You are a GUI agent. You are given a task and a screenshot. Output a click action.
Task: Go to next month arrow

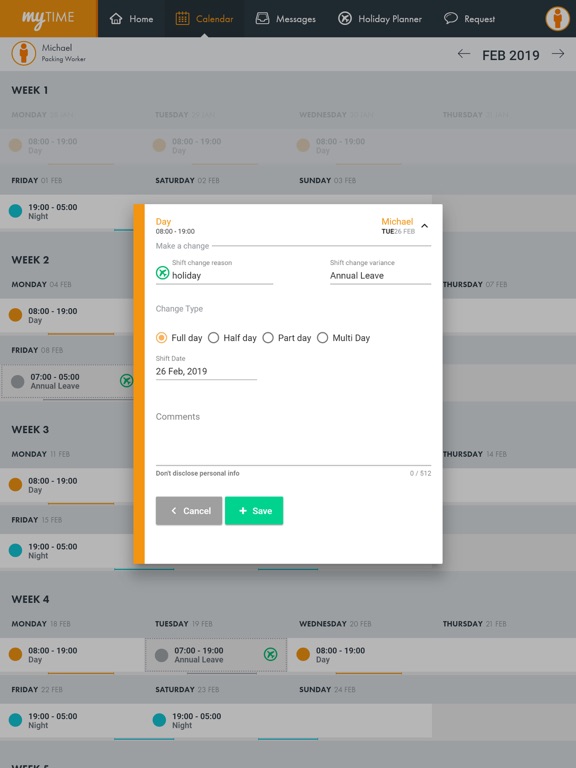click(558, 54)
